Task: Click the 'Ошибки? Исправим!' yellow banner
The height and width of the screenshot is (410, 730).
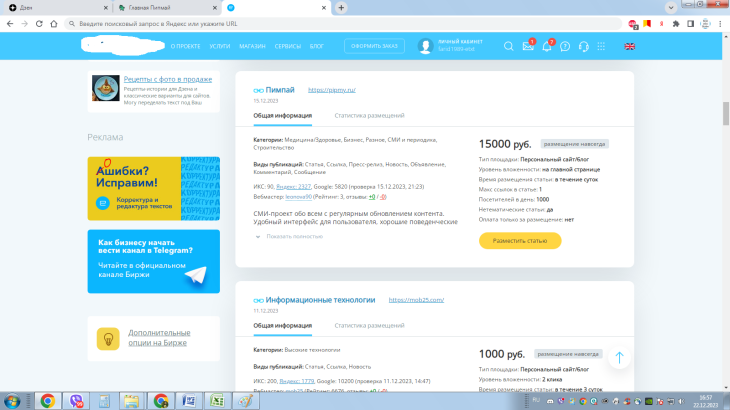Action: coord(154,188)
